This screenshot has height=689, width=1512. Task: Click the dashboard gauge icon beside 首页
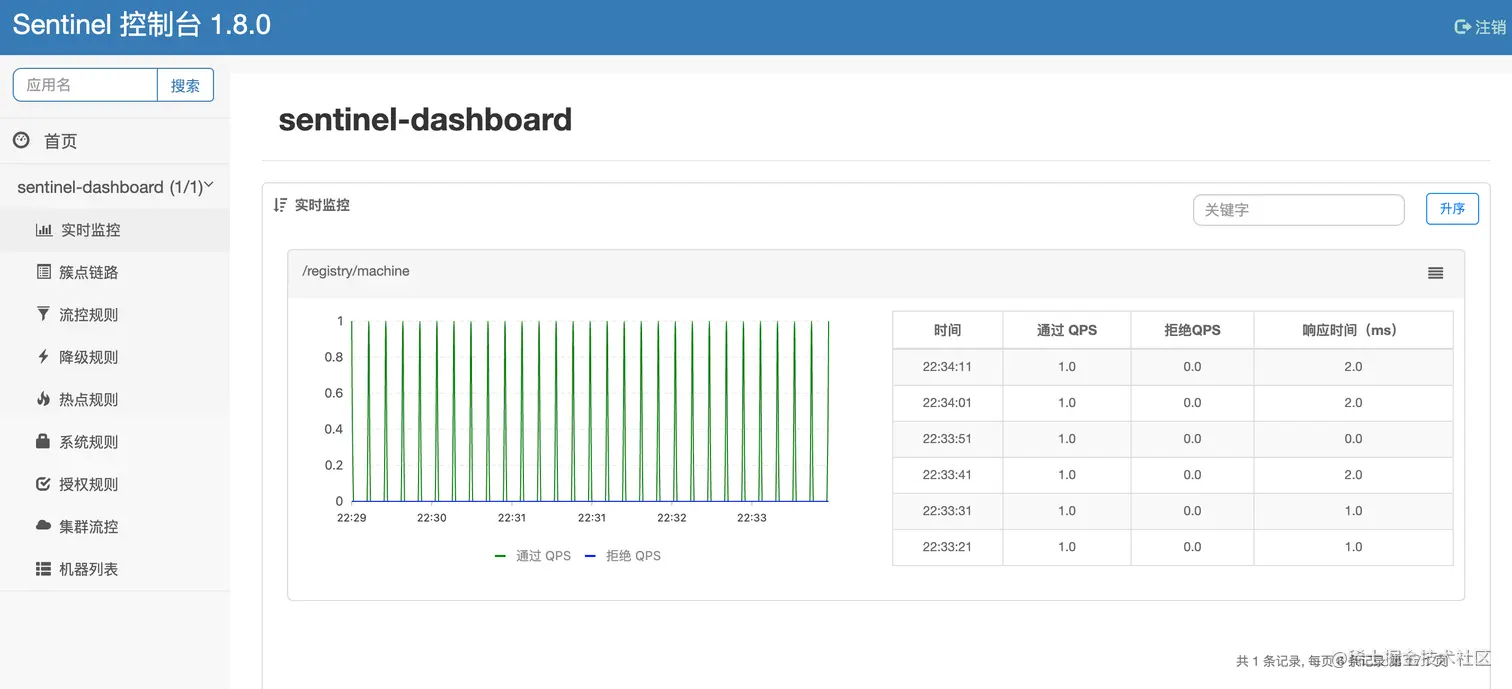[21, 140]
